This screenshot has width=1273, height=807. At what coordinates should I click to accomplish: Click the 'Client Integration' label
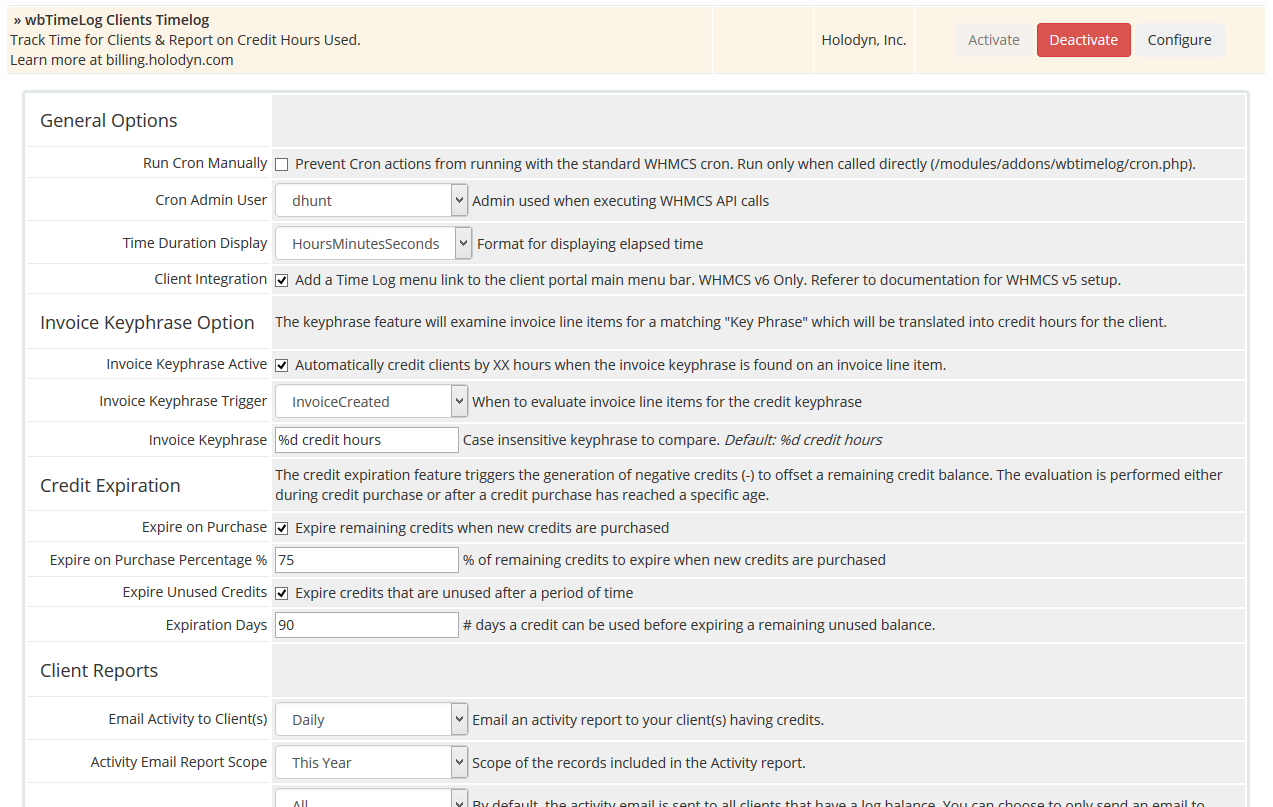(x=211, y=279)
